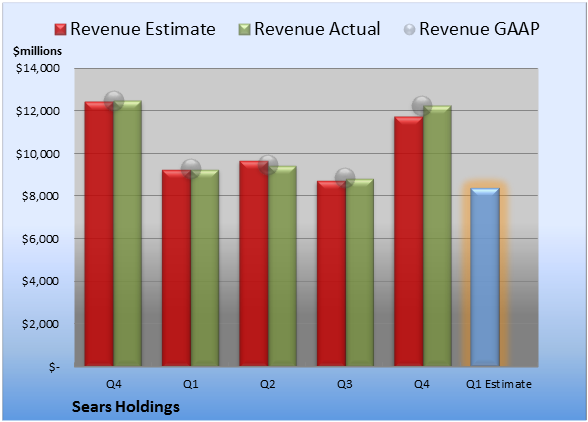This screenshot has width=588, height=422.
Task: Click the GAAP marker above Q2 bars
Action: pyautogui.click(x=268, y=165)
